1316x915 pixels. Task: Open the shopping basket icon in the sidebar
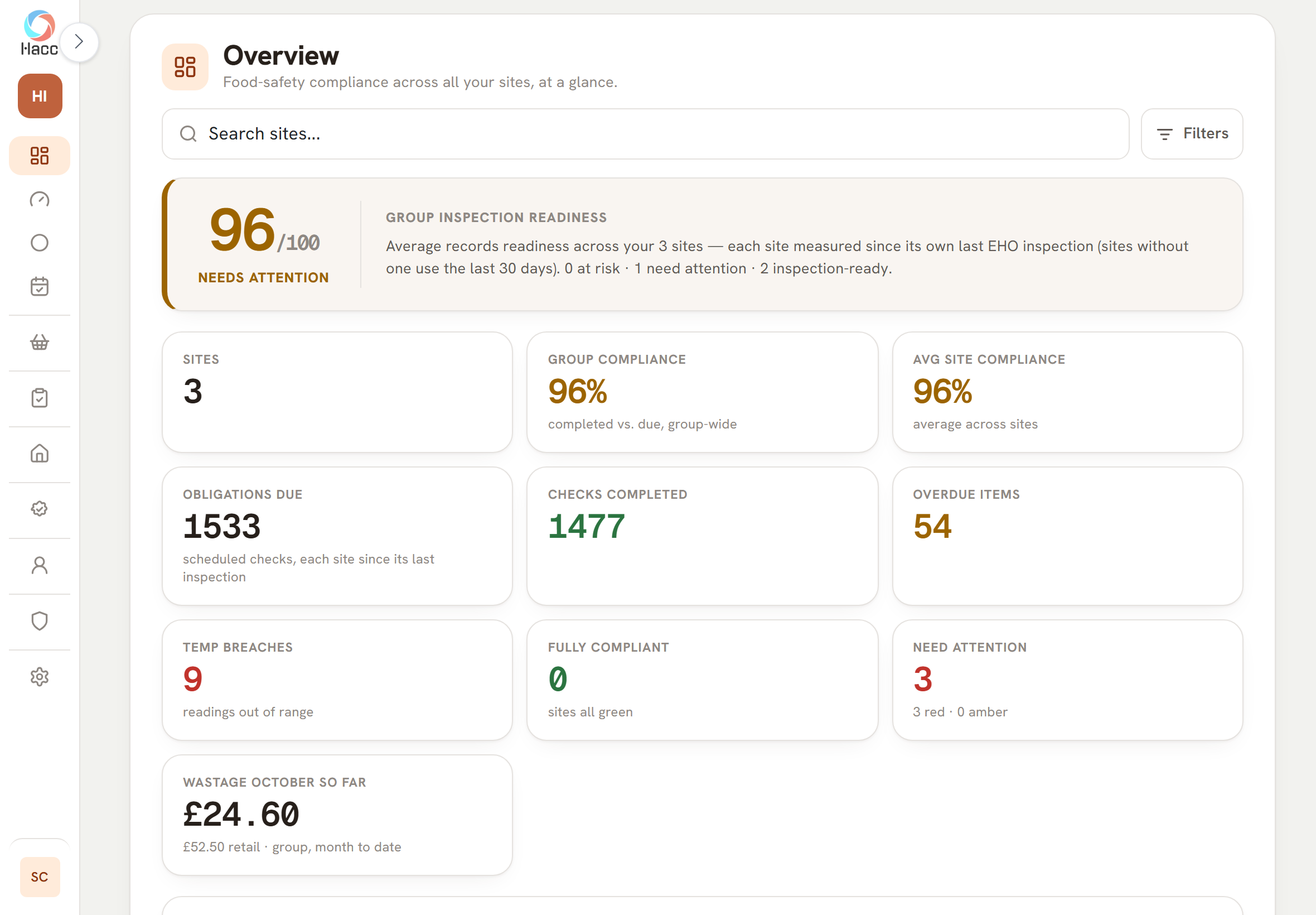click(x=40, y=342)
